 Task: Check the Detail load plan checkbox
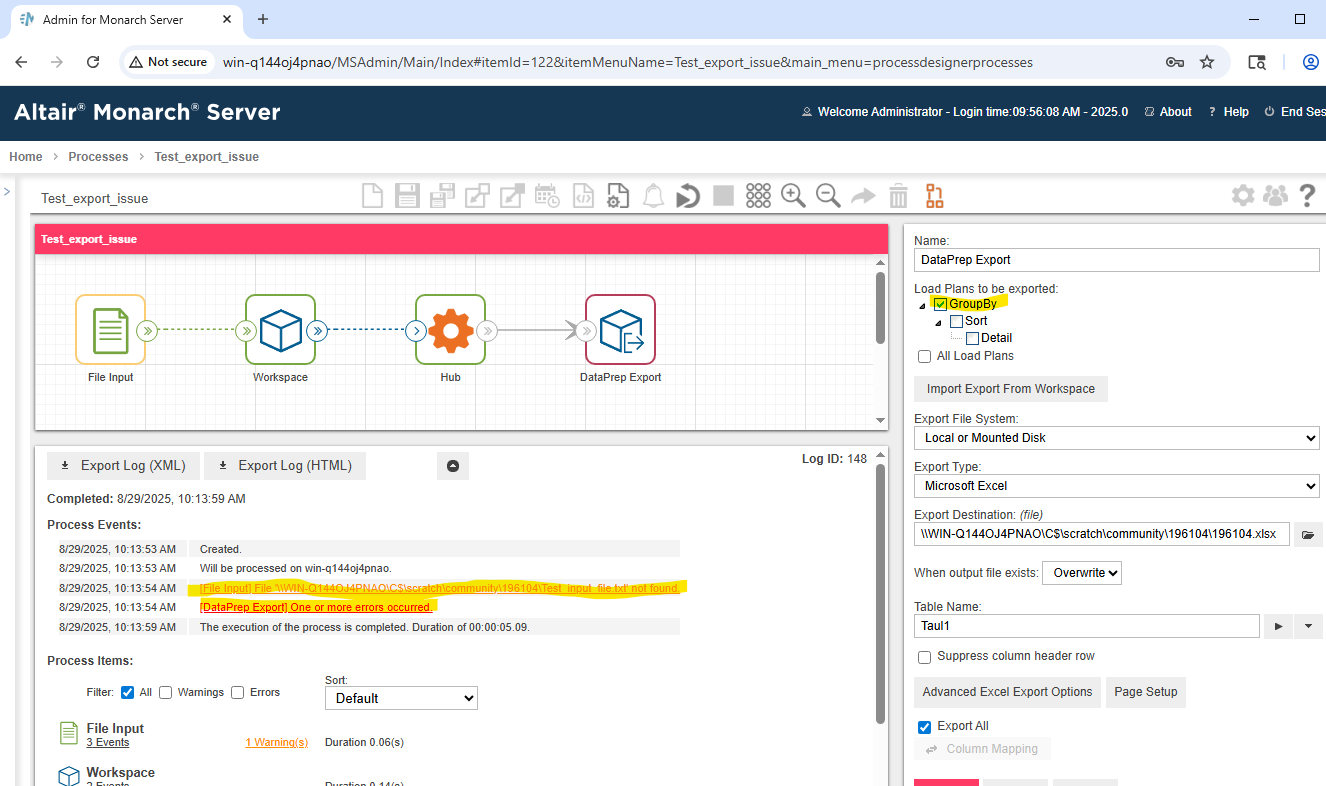click(972, 338)
